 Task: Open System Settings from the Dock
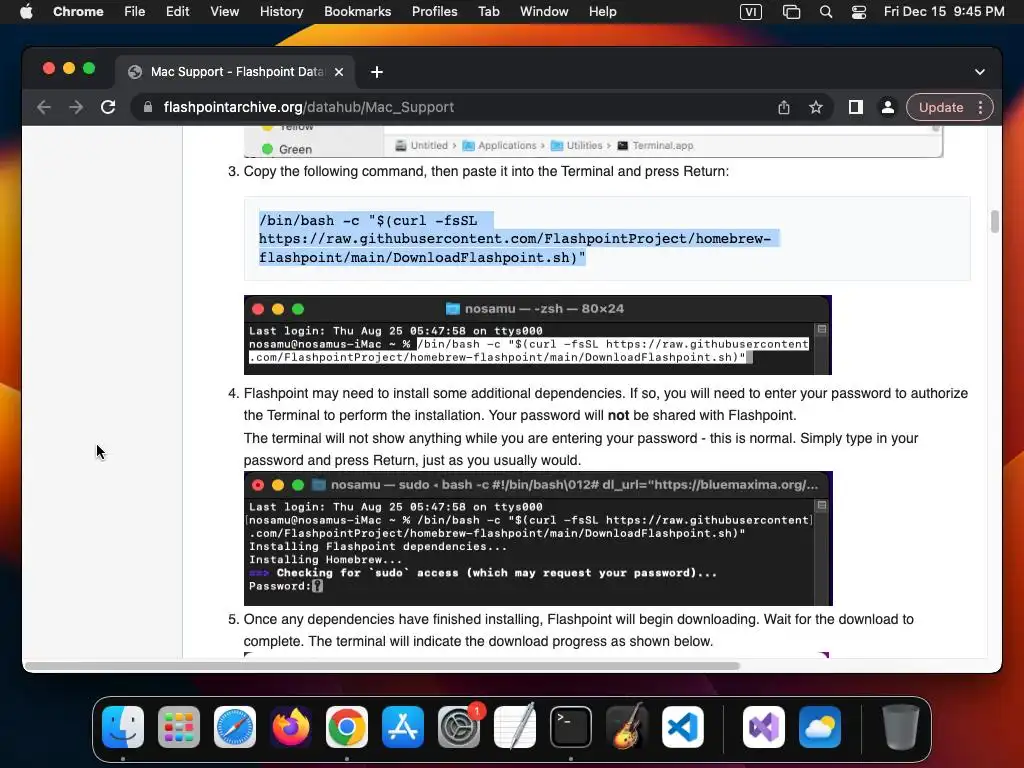tap(459, 727)
